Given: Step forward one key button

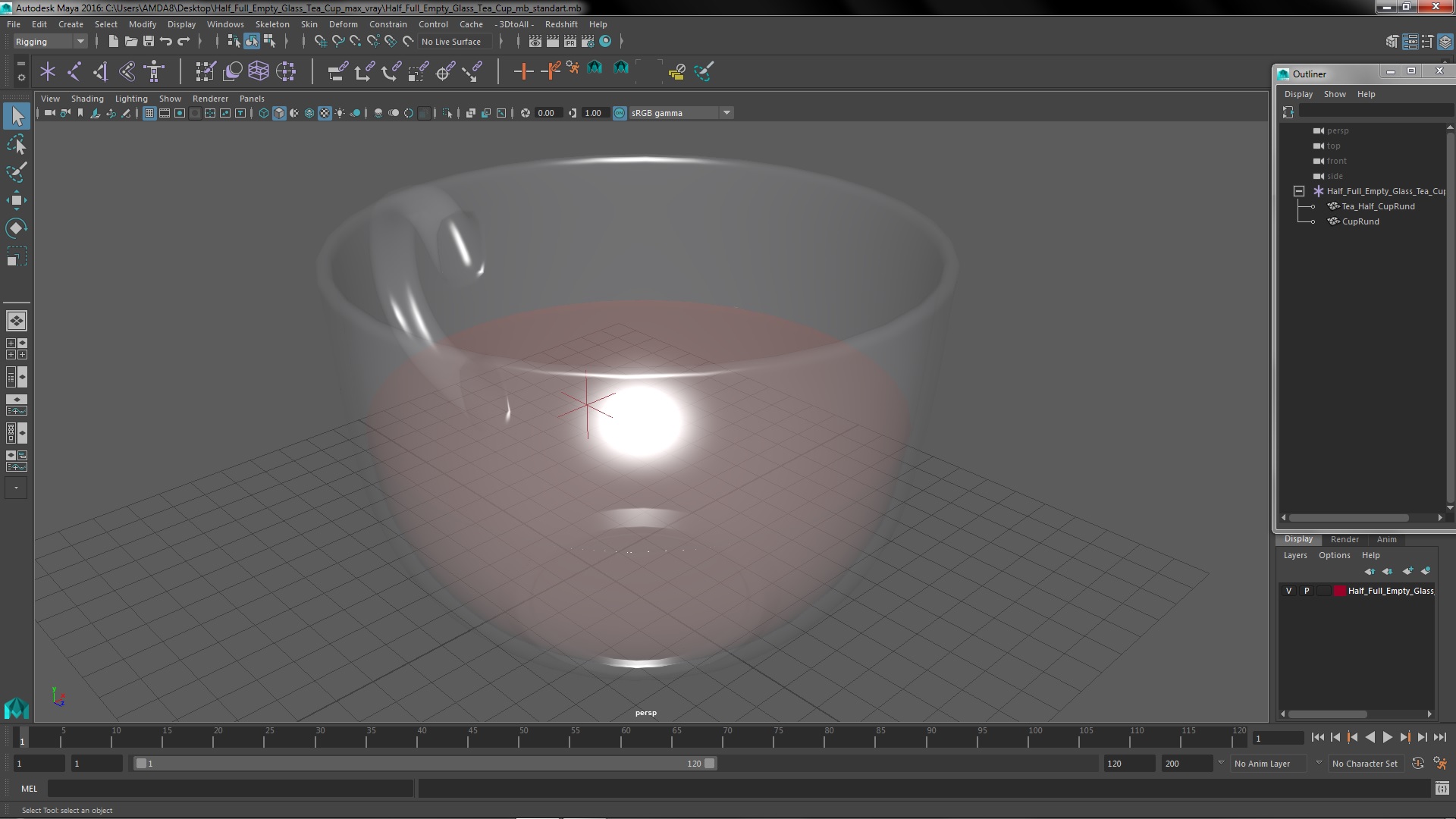Looking at the screenshot, I should coord(1404,737).
